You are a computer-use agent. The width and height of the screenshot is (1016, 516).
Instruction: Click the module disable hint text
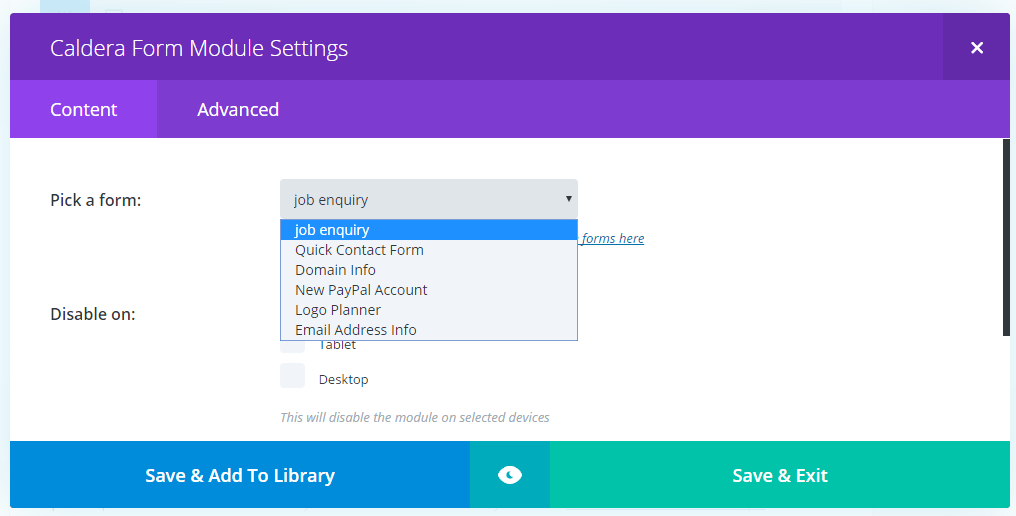[x=415, y=417]
